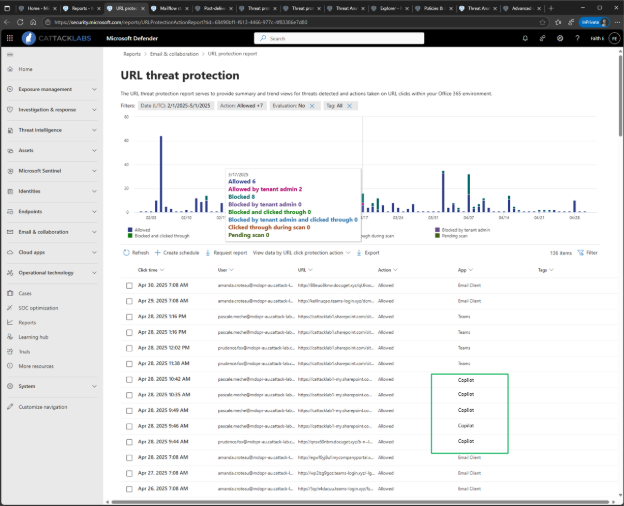Open the settings gear icon in header
Viewport: 624px width, 506px height.
click(x=560, y=38)
